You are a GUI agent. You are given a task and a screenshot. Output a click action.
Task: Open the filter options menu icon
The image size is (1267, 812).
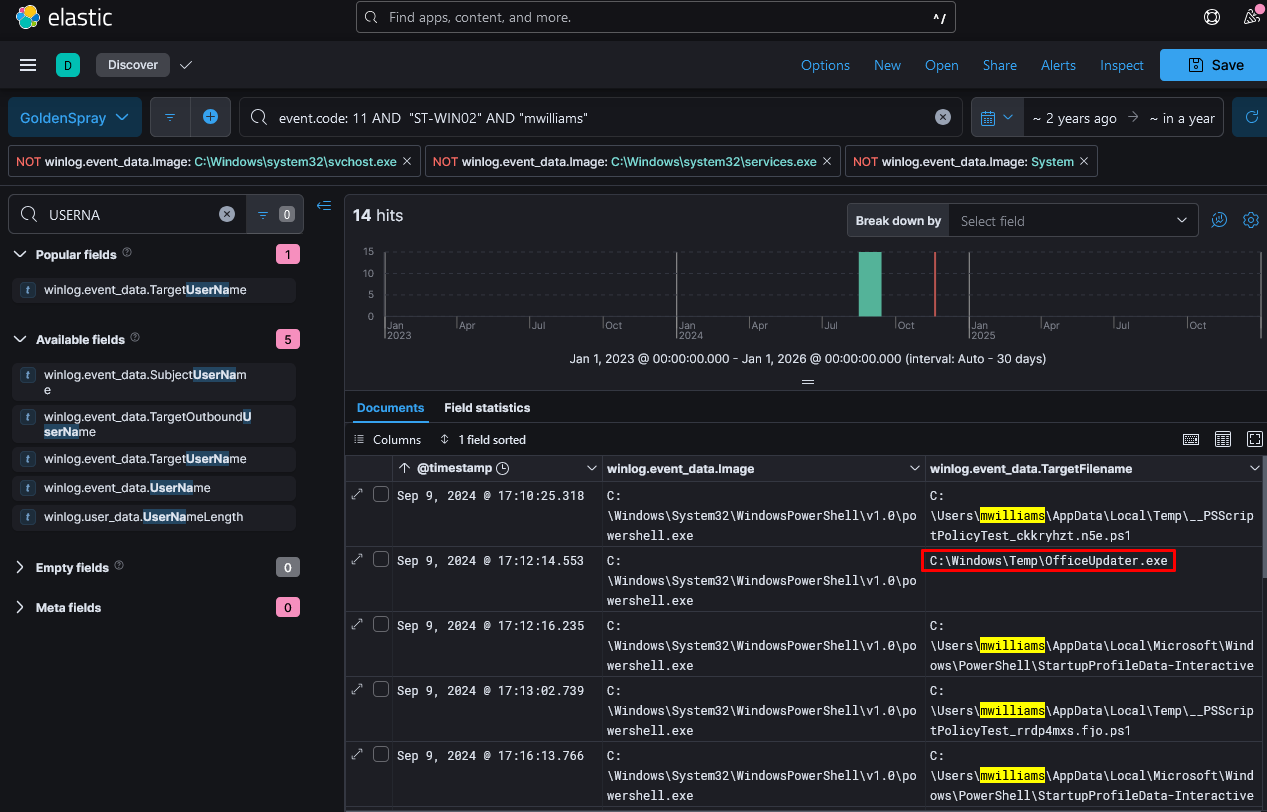pos(170,117)
